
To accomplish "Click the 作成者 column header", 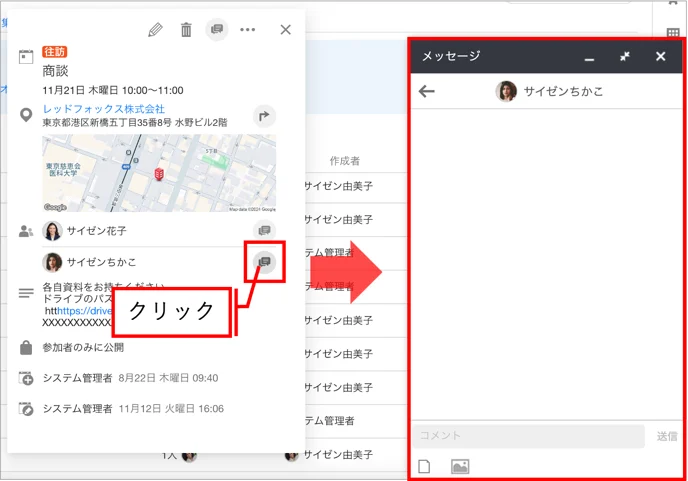I will 344,161.
